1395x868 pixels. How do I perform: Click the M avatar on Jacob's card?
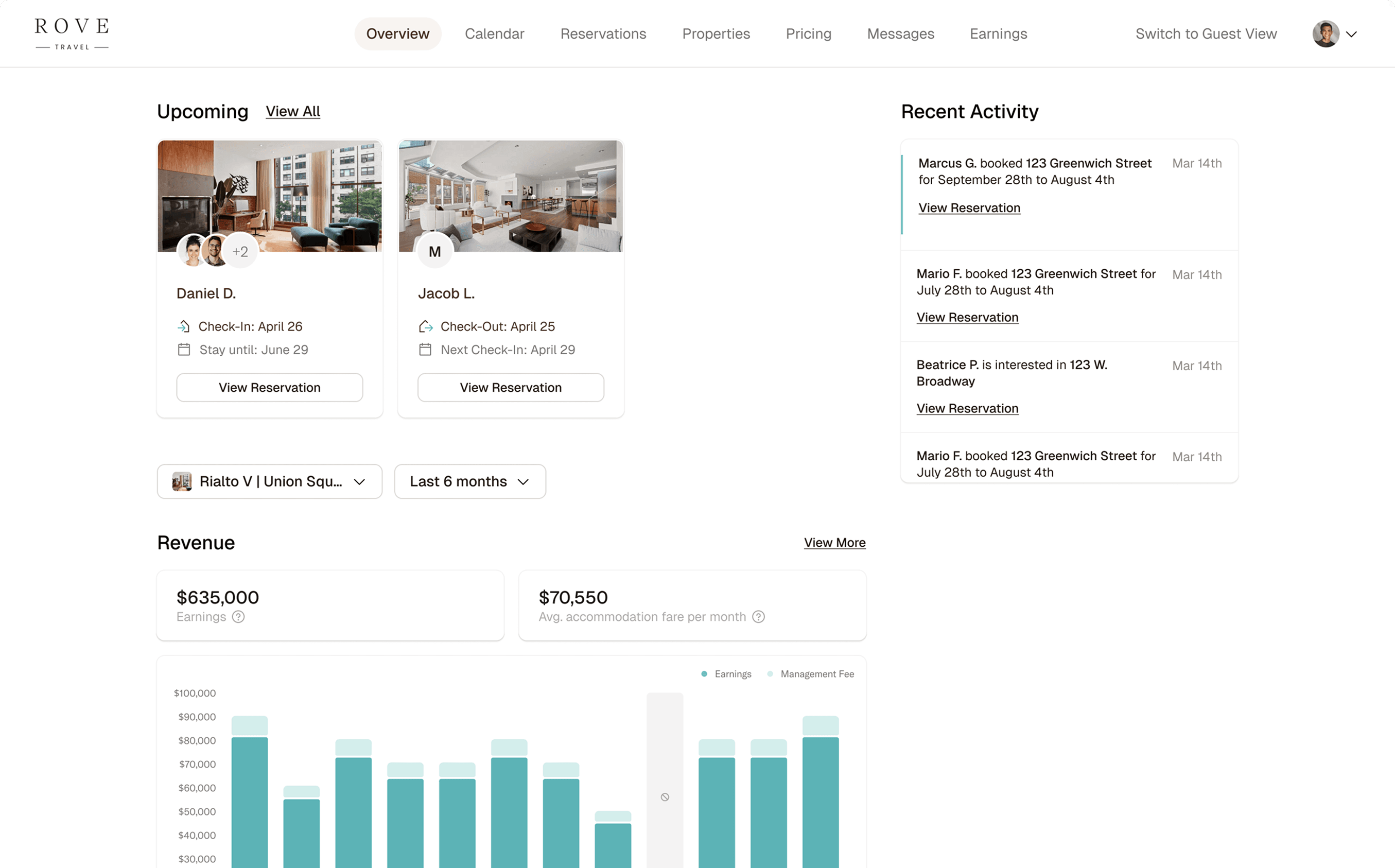(435, 251)
